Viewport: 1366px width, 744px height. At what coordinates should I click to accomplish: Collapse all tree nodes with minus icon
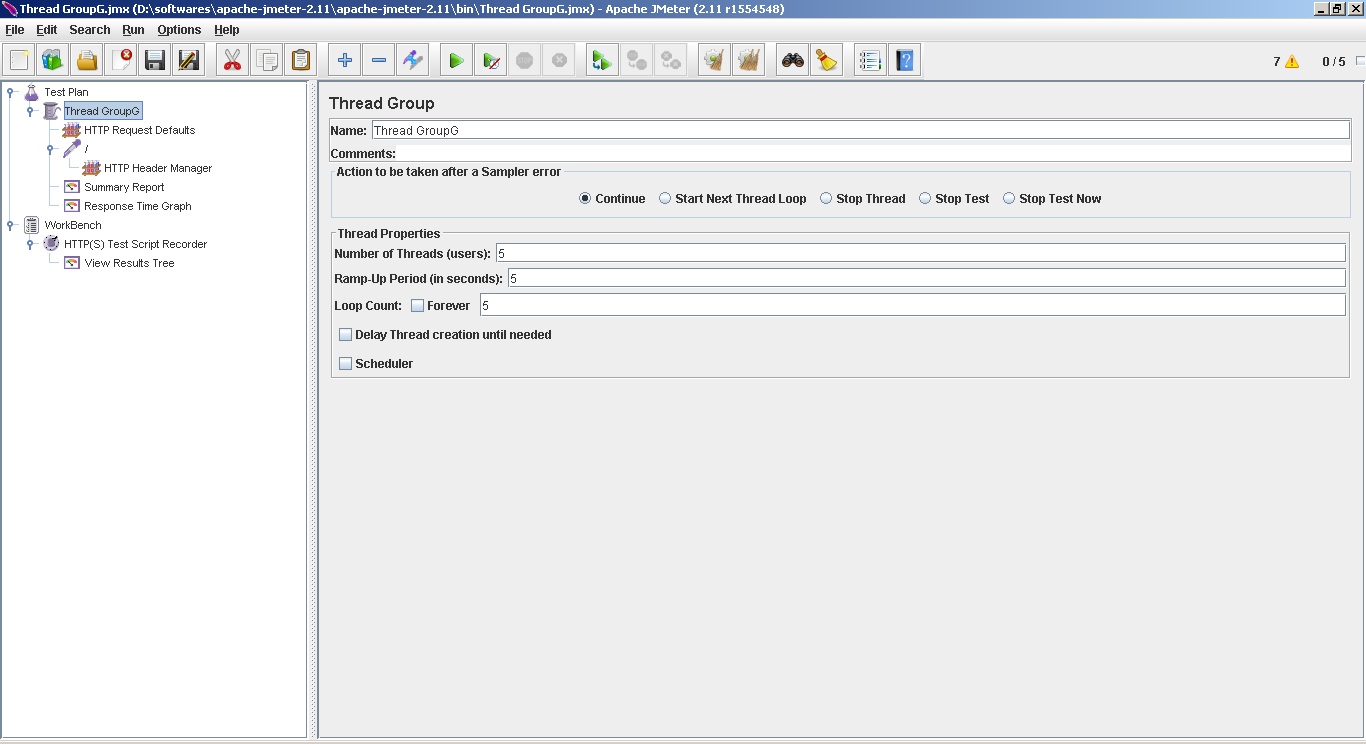pyautogui.click(x=379, y=60)
